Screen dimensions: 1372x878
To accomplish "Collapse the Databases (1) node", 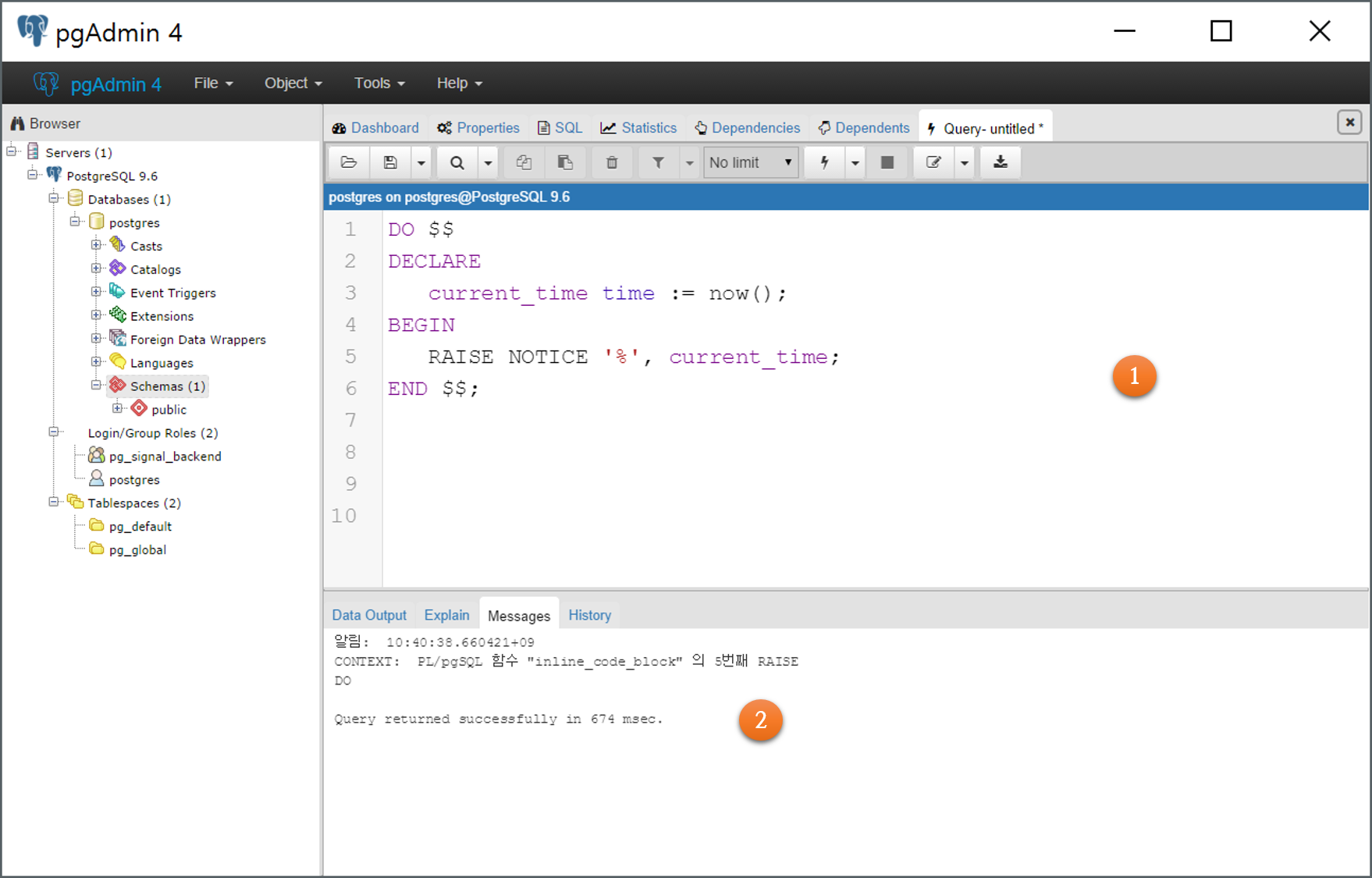I will (x=54, y=197).
